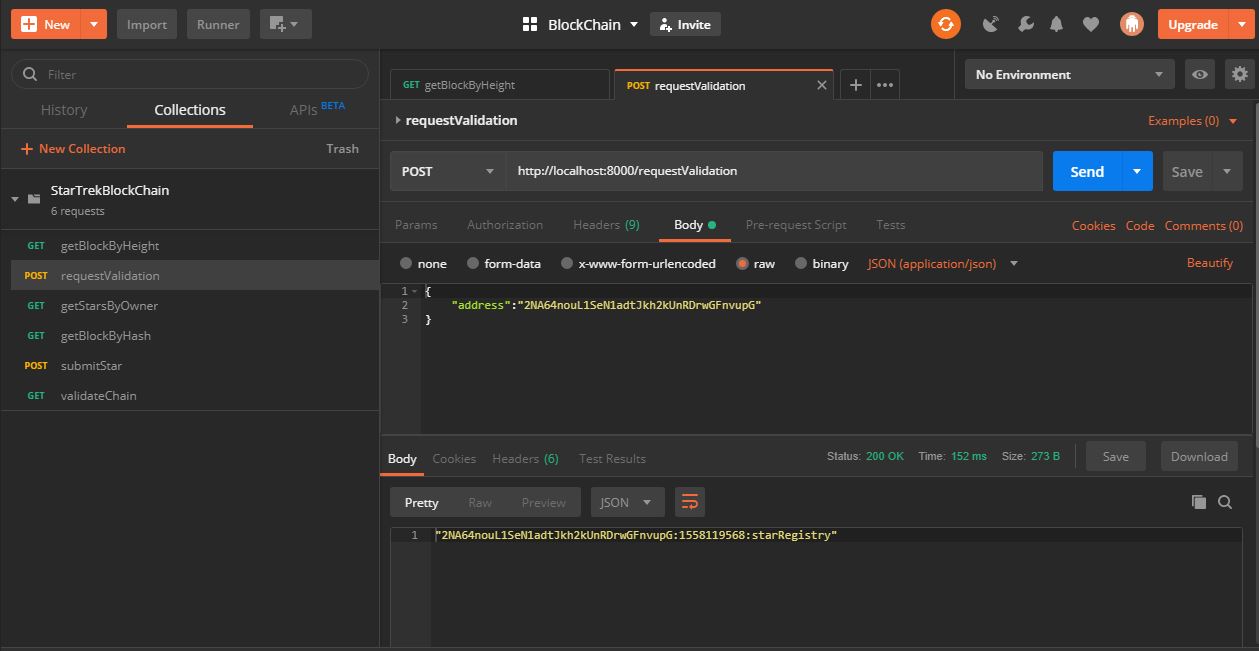Viewport: 1259px width, 651px height.
Task: Click the request URL input field
Action: [x=774, y=171]
